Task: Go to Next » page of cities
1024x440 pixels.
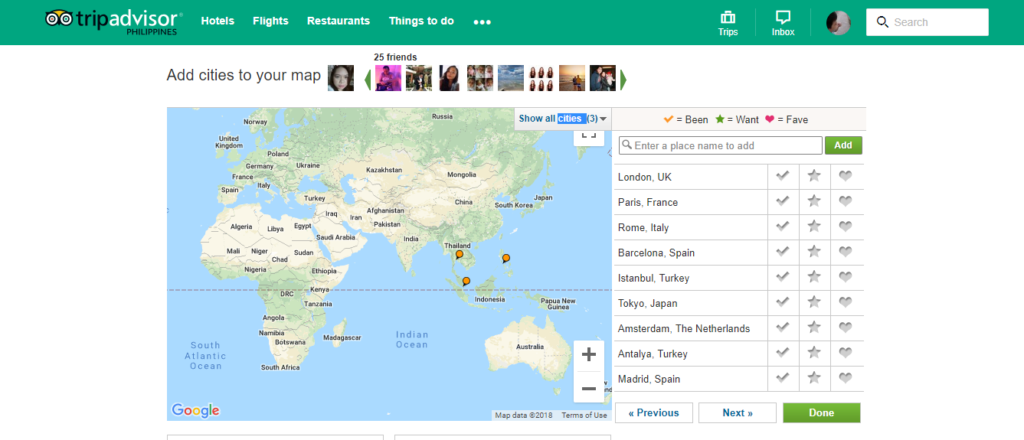Action: pos(737,413)
